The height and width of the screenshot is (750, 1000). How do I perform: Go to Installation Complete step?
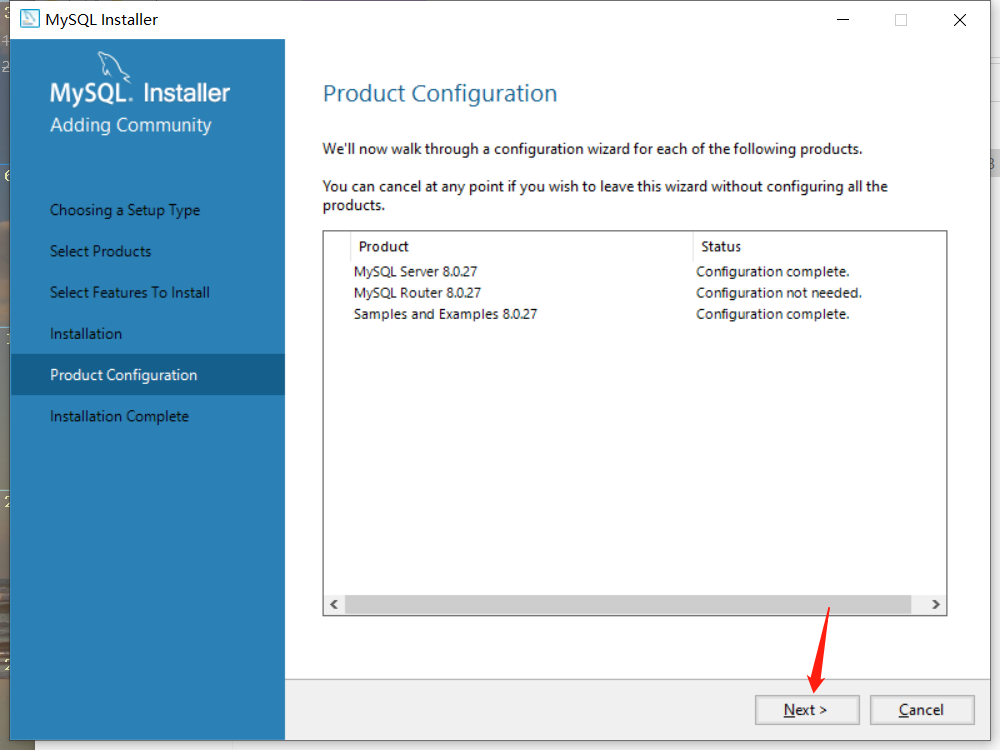coord(119,416)
